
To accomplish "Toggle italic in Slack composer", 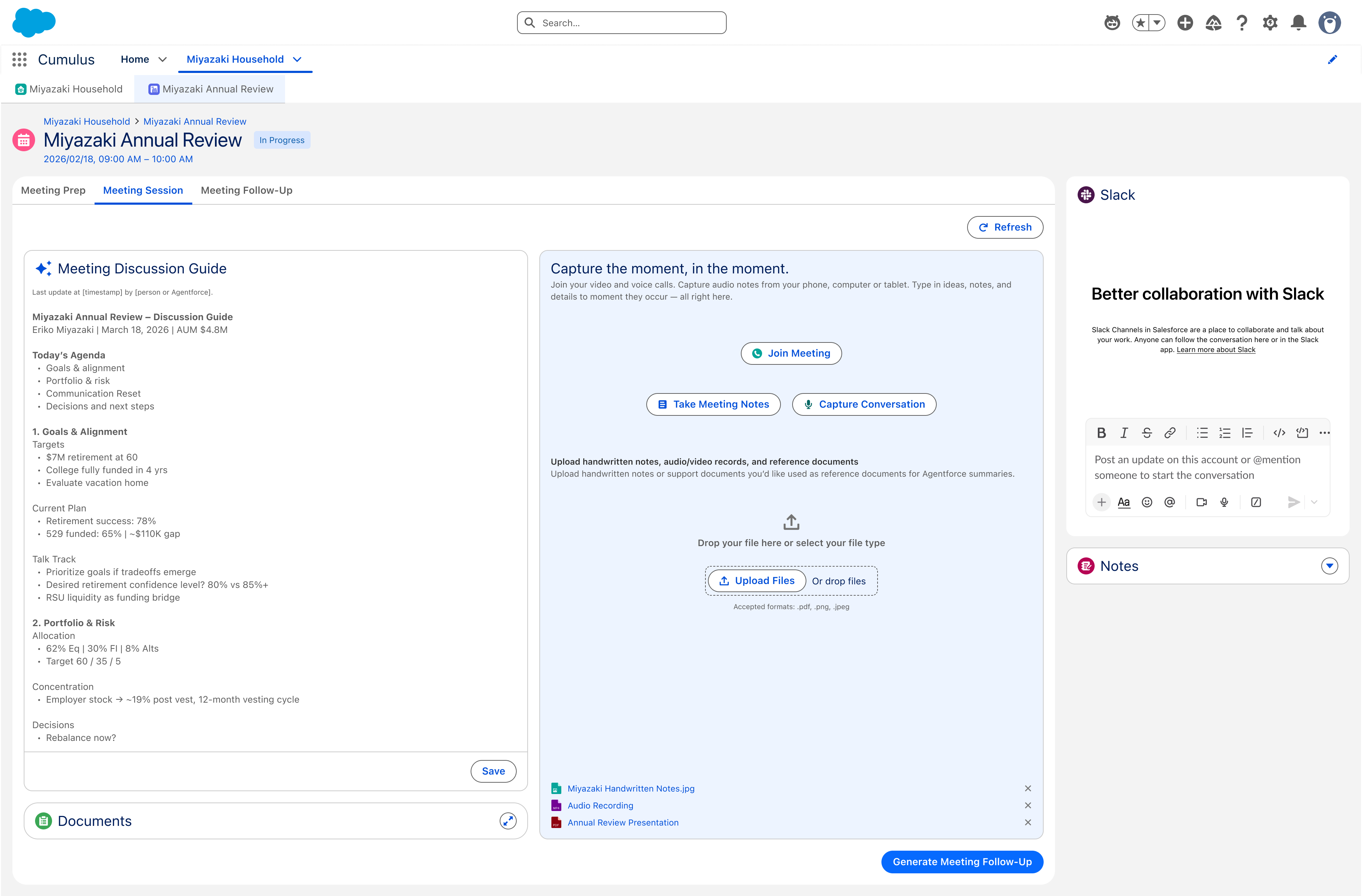I will tap(1124, 433).
